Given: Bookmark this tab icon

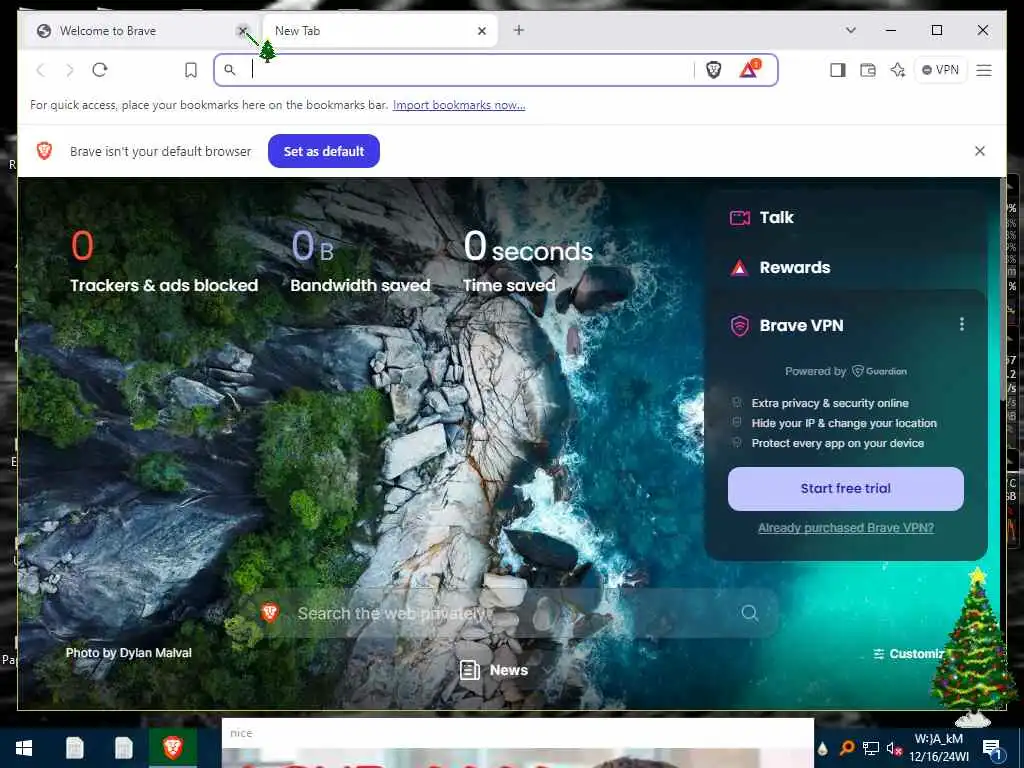Looking at the screenshot, I should coord(191,70).
